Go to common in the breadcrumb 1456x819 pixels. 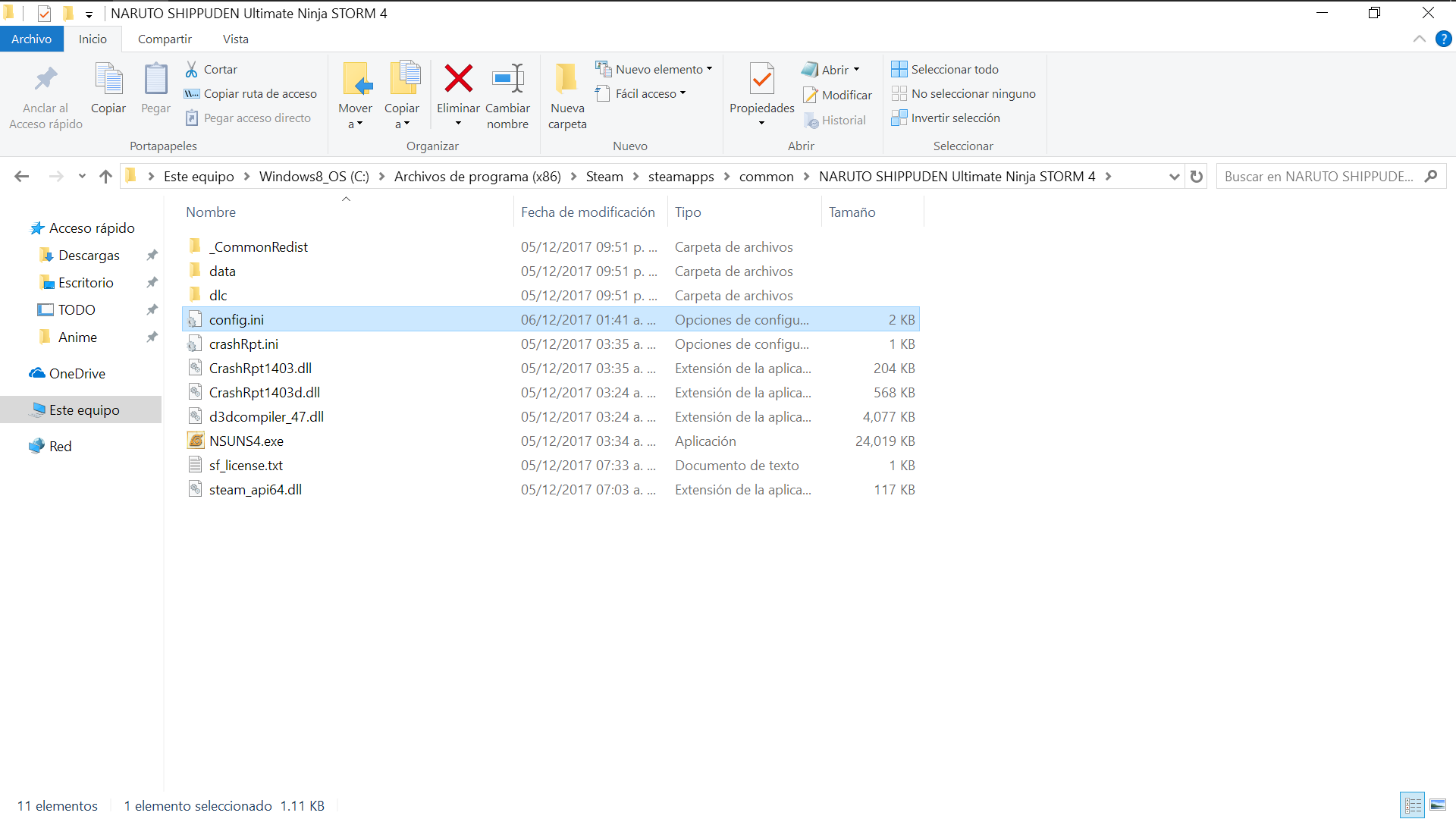tap(766, 177)
